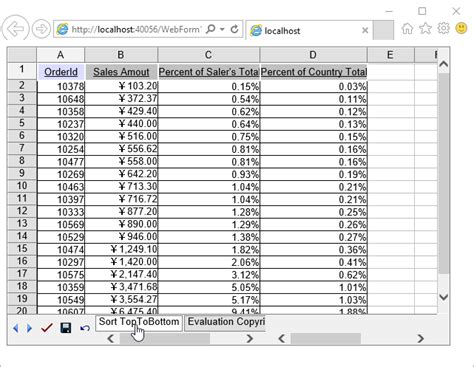Click the Cancel undo arrow icon

85,329
